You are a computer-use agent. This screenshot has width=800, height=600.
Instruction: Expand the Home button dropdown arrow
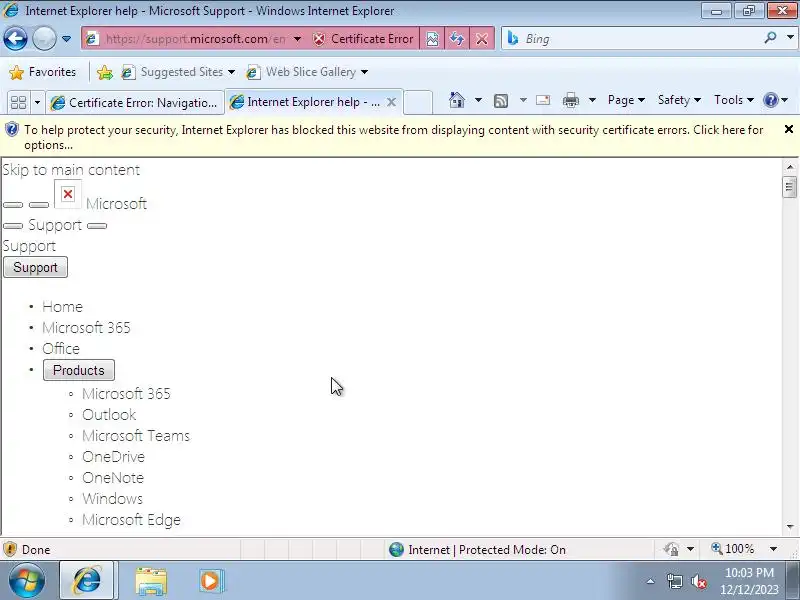[x=479, y=100]
